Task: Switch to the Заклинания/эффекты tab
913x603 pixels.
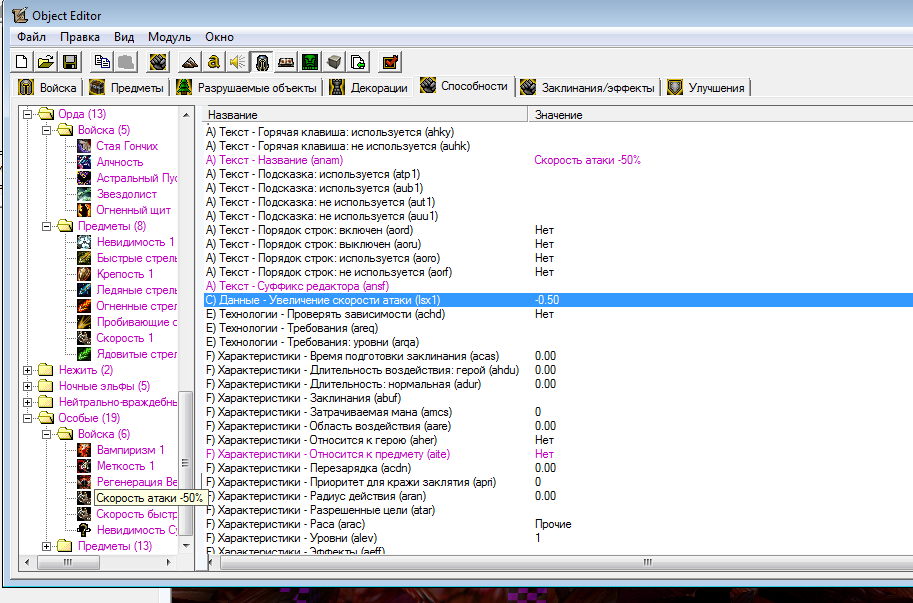Action: click(x=588, y=87)
